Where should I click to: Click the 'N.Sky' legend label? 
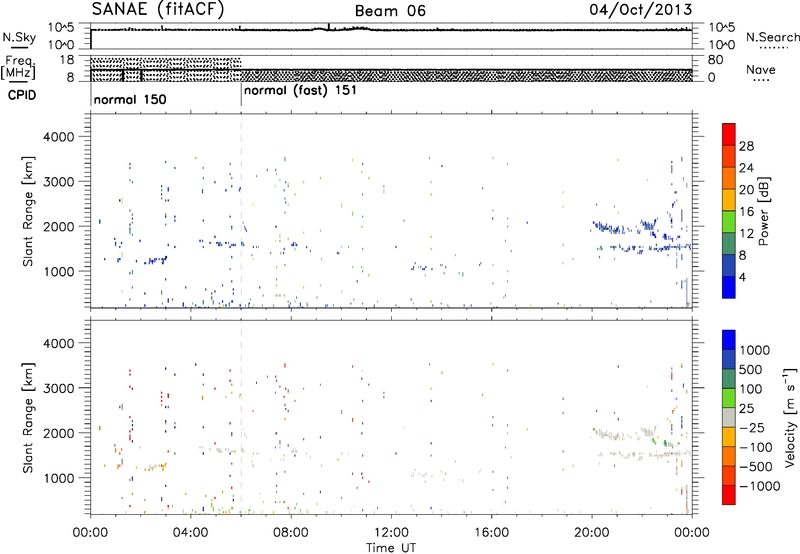19,37
